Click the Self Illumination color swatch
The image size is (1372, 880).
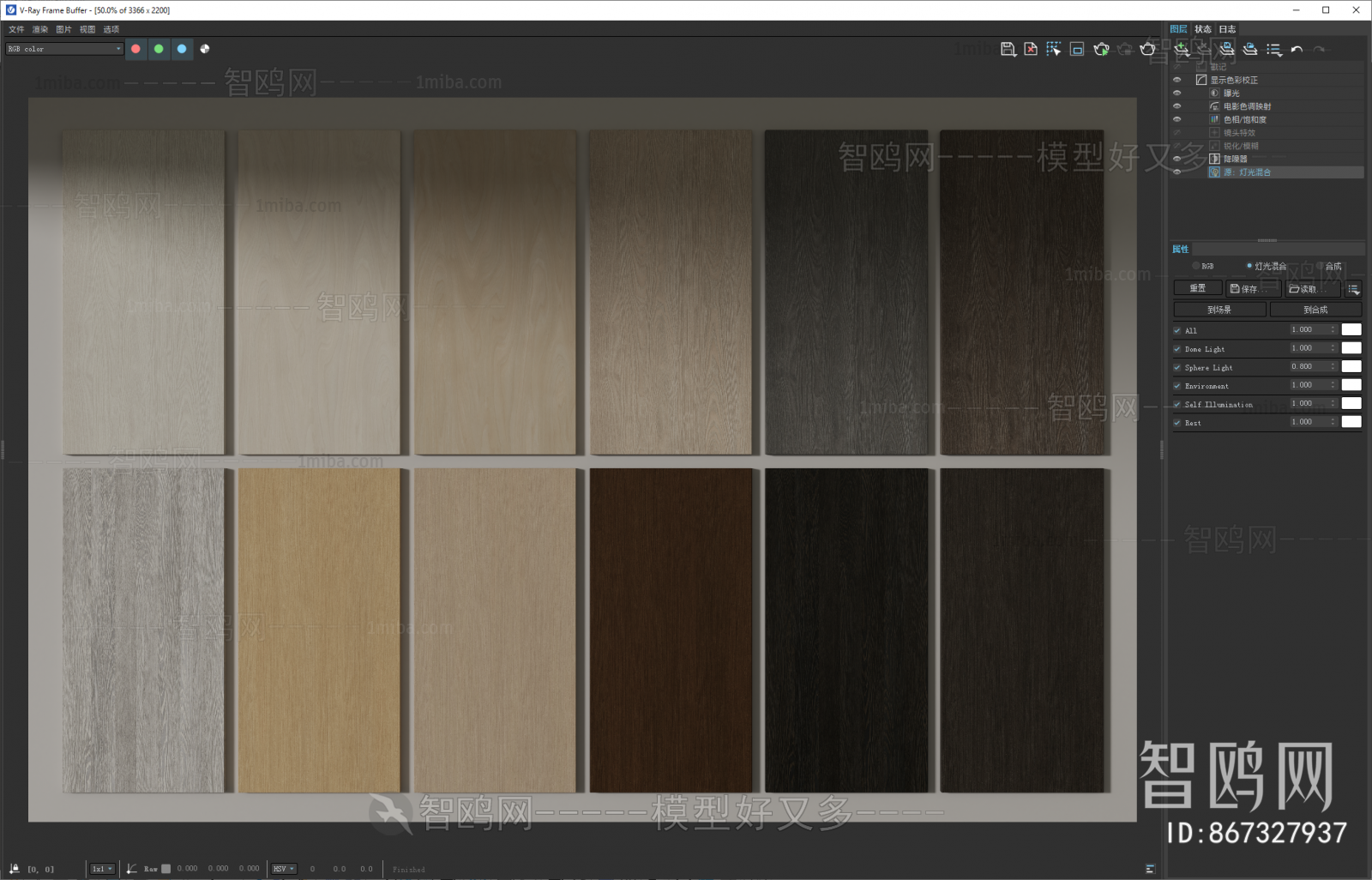tap(1351, 403)
